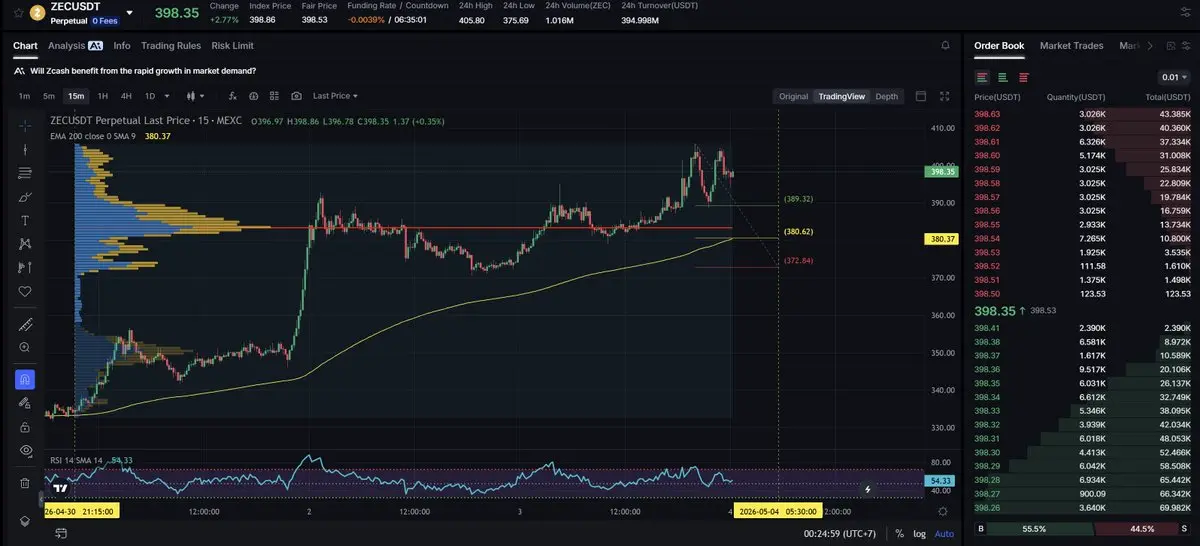Select the 1m timeframe
The width and height of the screenshot is (1200, 546).
pyautogui.click(x=24, y=96)
